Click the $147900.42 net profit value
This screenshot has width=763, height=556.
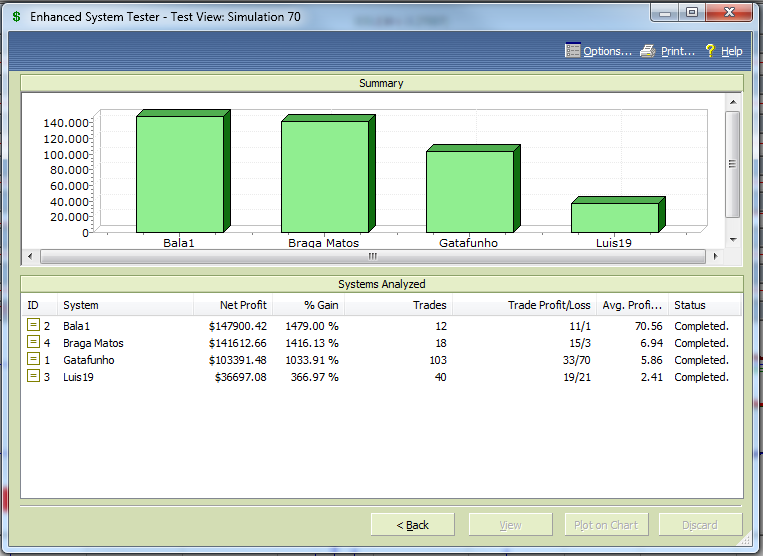[238, 326]
